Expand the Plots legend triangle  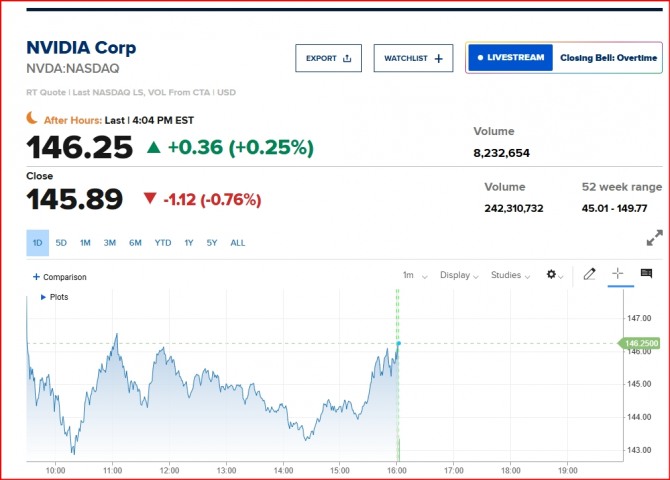pos(43,297)
